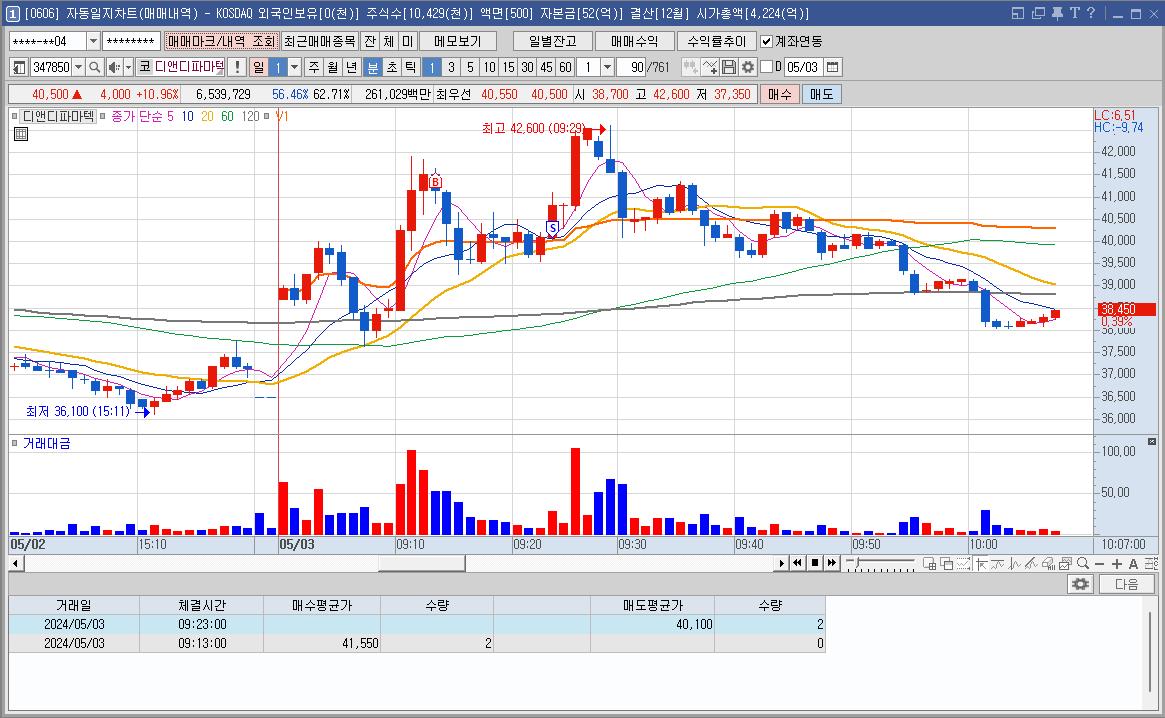This screenshot has width=1165, height=718.
Task: Open the calendar date picker icon
Action: pos(833,68)
